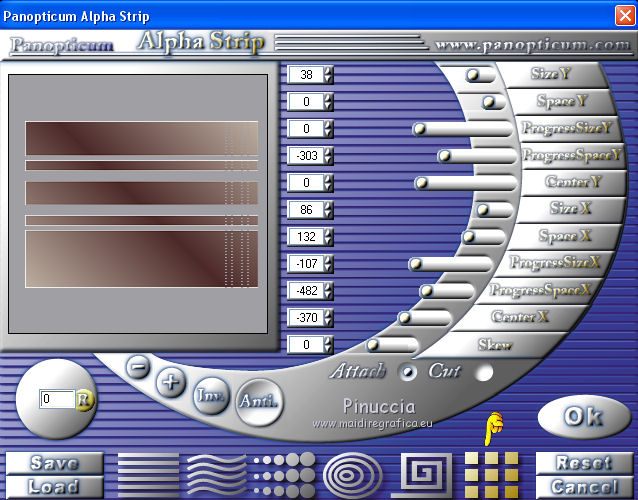This screenshot has width=638, height=500.
Task: Click the Space Y label tab
Action: (x=563, y=101)
